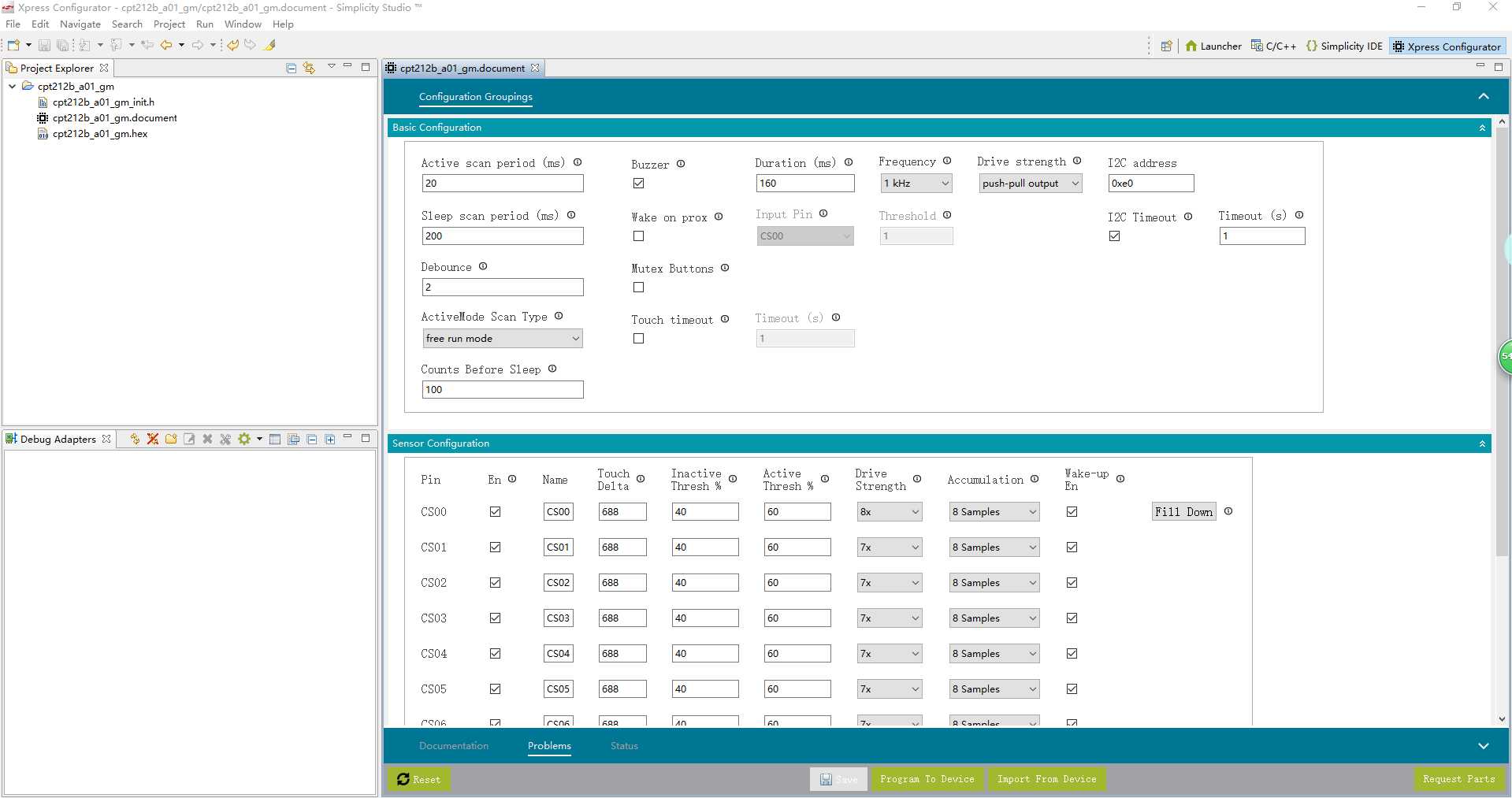Click Program To Device button
Image resolution: width=1512 pixels, height=798 pixels.
click(x=927, y=779)
